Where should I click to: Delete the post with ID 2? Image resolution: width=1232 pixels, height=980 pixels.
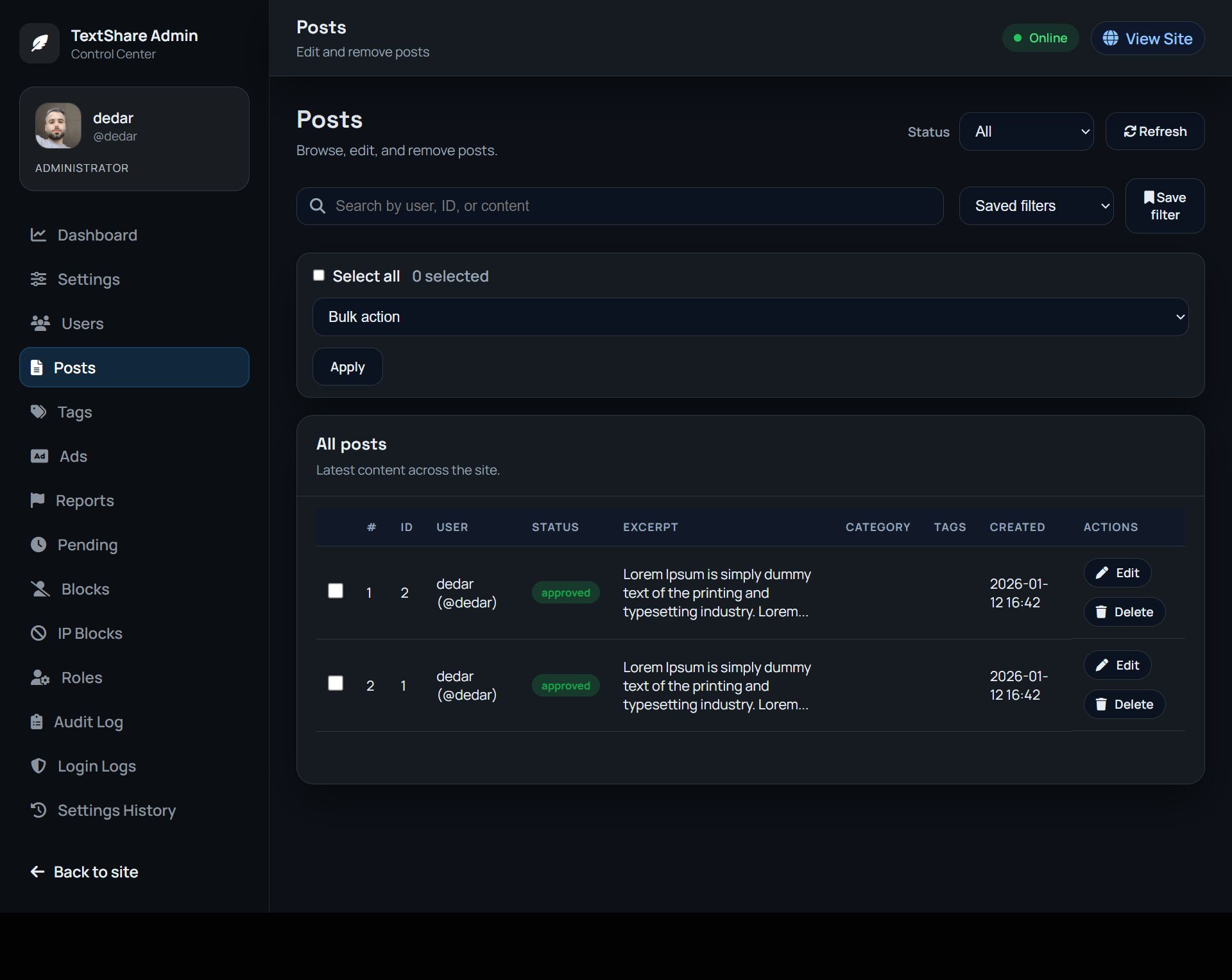pos(1124,612)
